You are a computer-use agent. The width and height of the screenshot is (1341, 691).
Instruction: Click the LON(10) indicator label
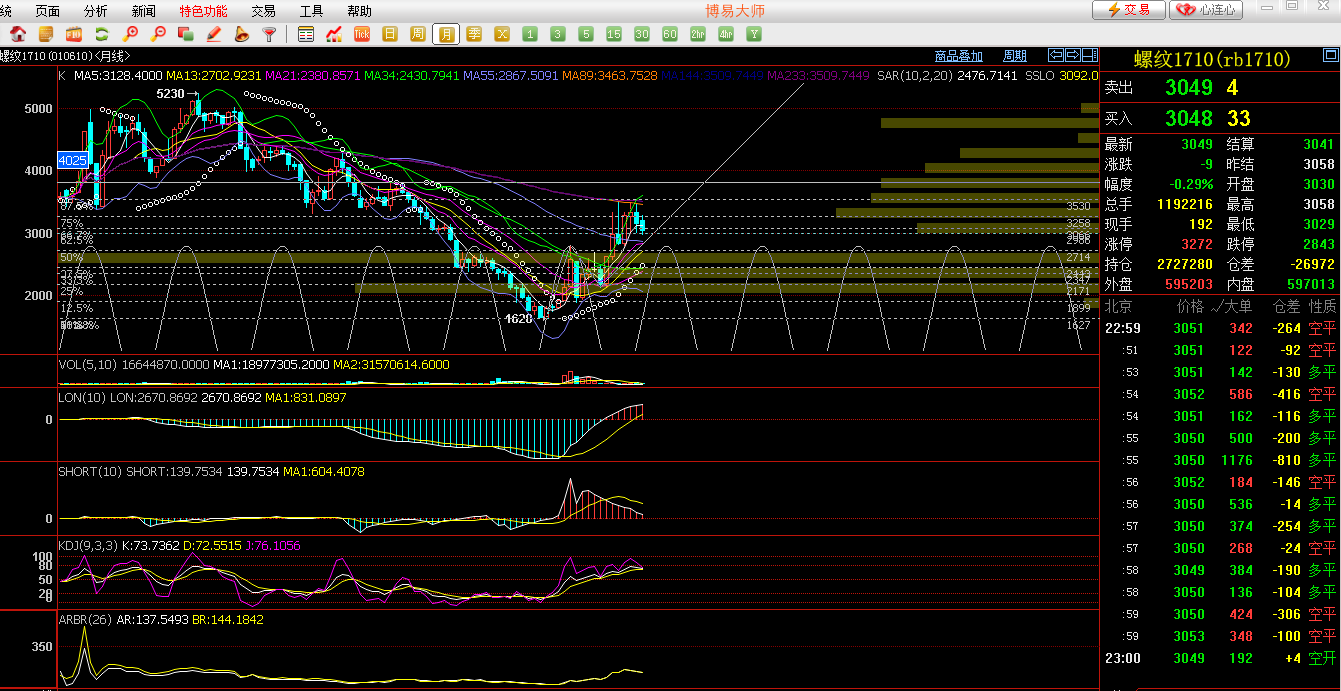(83, 397)
